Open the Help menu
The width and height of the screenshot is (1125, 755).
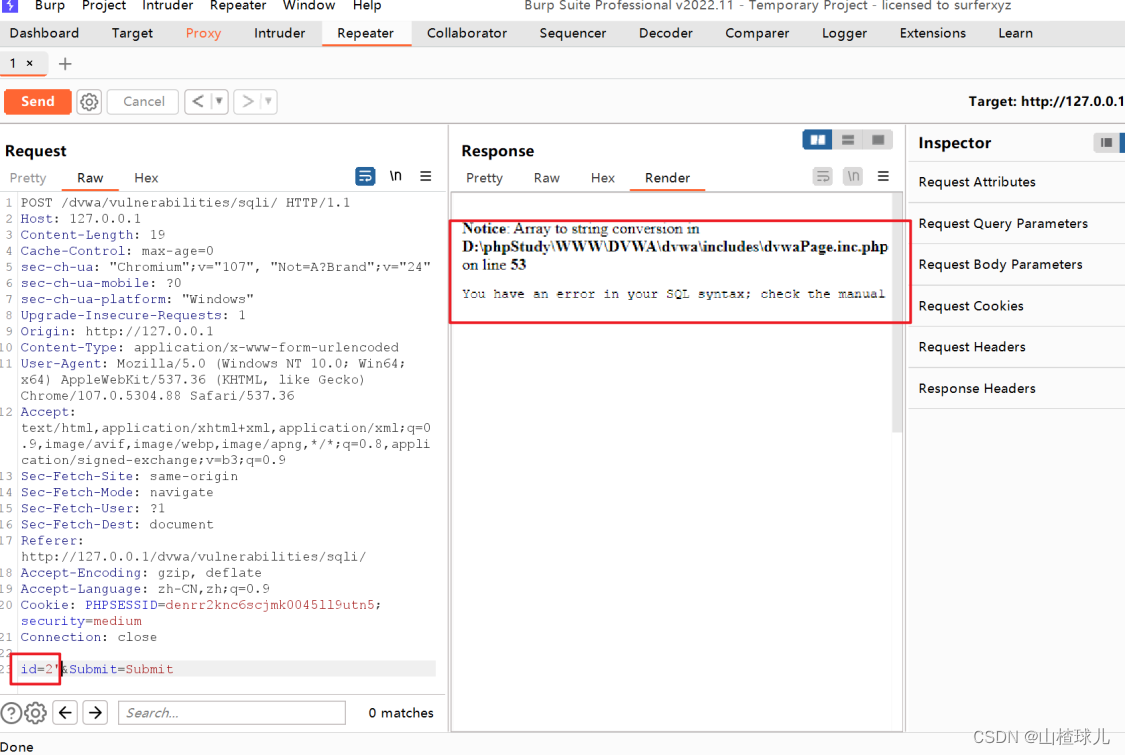click(x=367, y=6)
